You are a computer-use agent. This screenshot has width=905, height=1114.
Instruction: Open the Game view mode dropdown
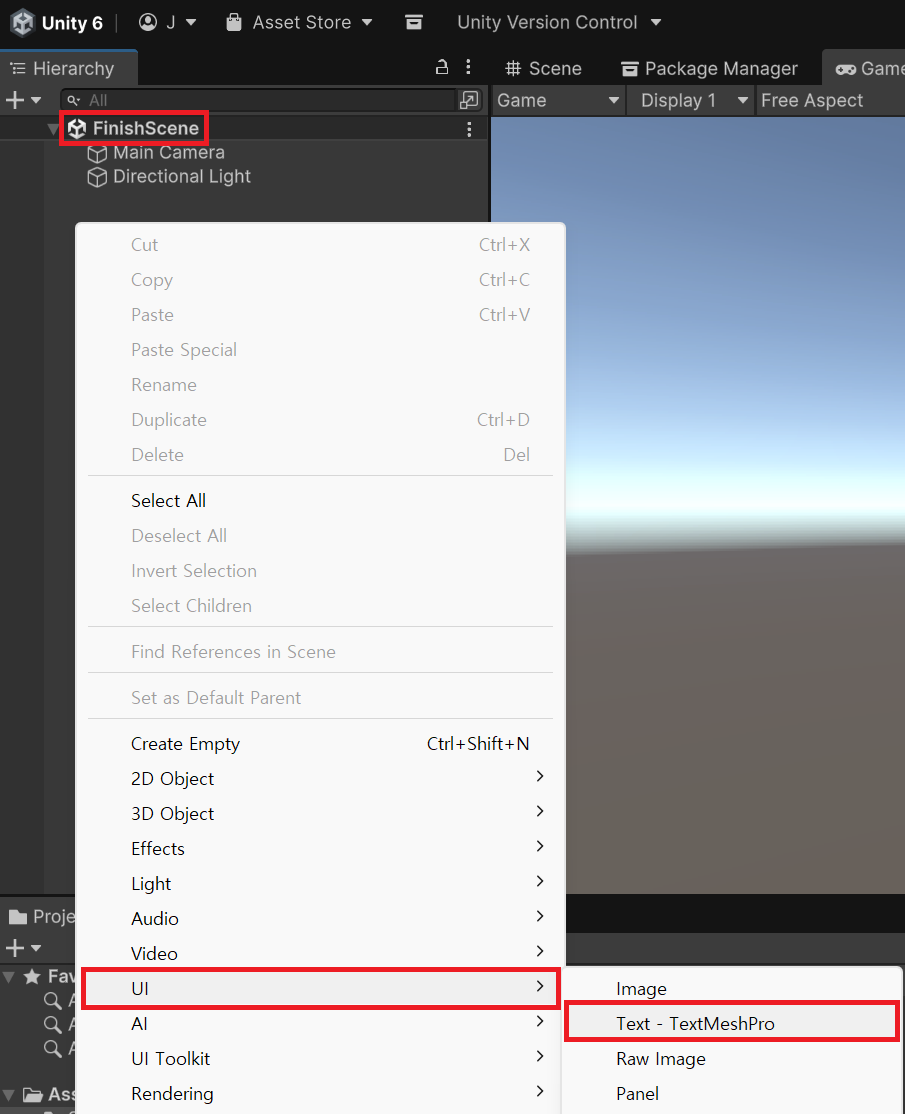[558, 100]
